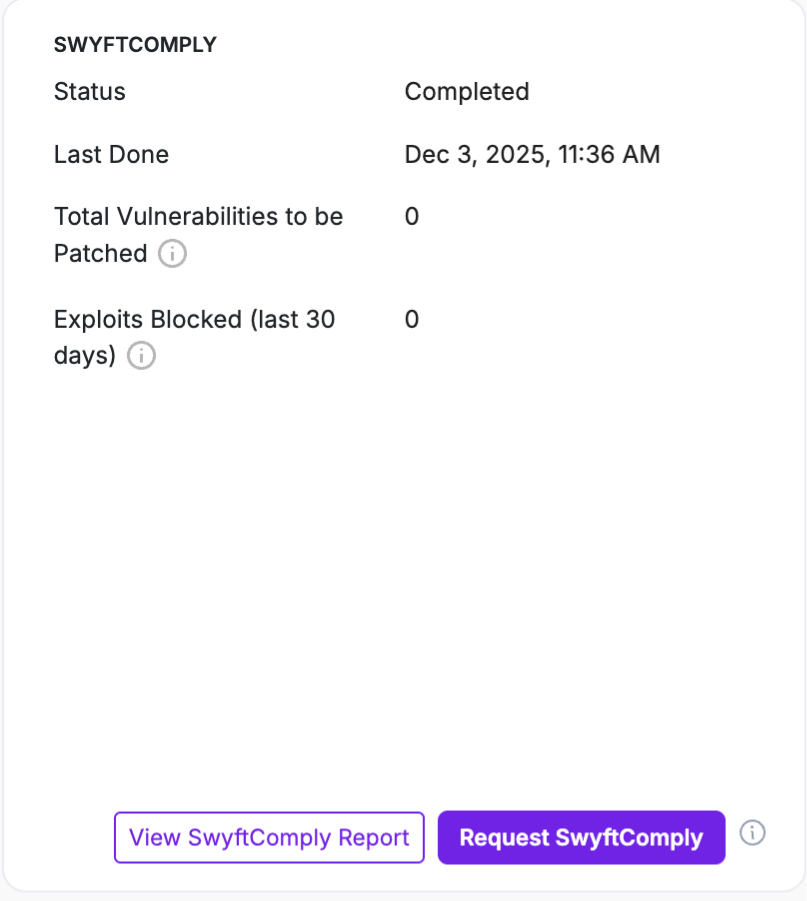The image size is (807, 901).
Task: Click the Total Vulnerabilities count of 0
Action: point(412,217)
